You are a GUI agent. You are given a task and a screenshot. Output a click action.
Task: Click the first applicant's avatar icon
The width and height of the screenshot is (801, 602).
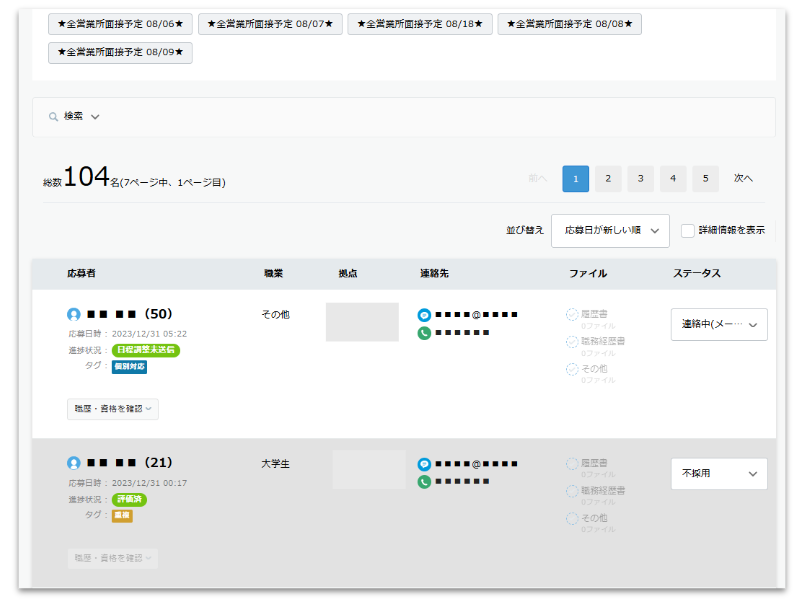pyautogui.click(x=74, y=314)
